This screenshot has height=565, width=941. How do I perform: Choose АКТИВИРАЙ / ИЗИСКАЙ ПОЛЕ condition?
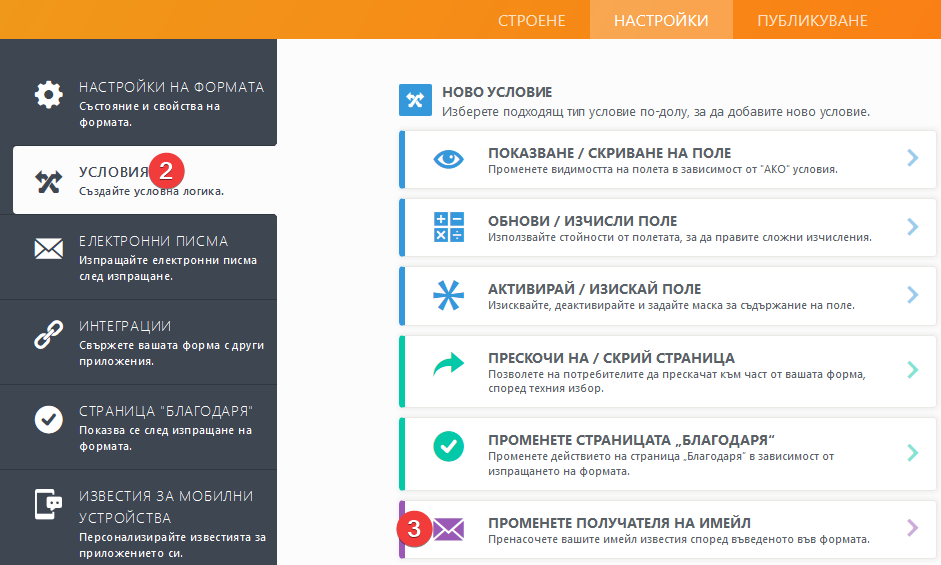point(667,296)
